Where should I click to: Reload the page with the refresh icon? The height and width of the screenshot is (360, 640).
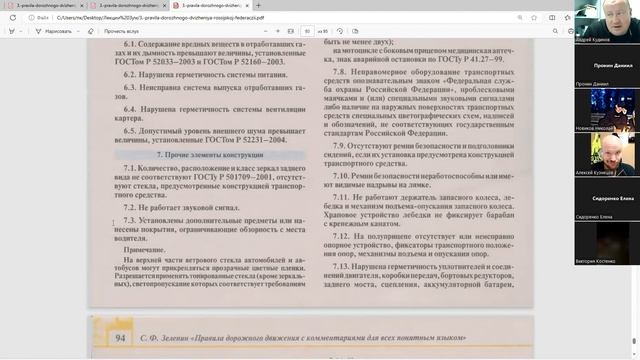click(13, 18)
